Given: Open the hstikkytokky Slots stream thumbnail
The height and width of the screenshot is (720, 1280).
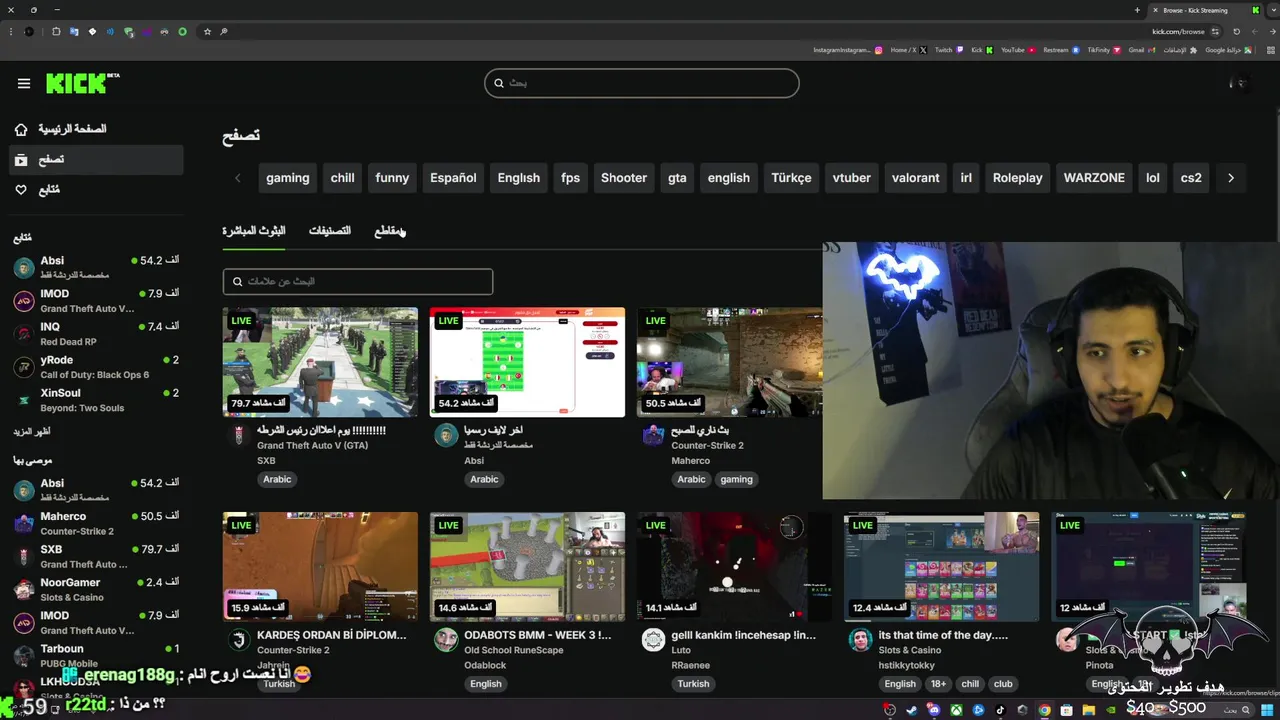Looking at the screenshot, I should pos(941,567).
